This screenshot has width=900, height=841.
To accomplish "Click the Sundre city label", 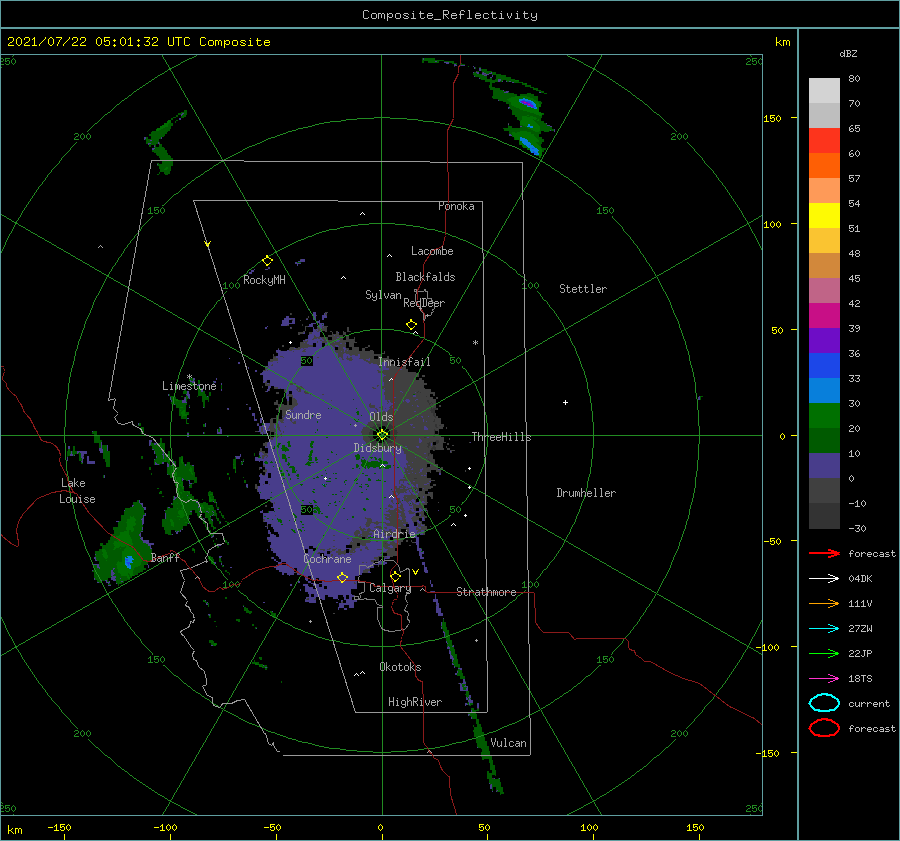I will tap(303, 414).
